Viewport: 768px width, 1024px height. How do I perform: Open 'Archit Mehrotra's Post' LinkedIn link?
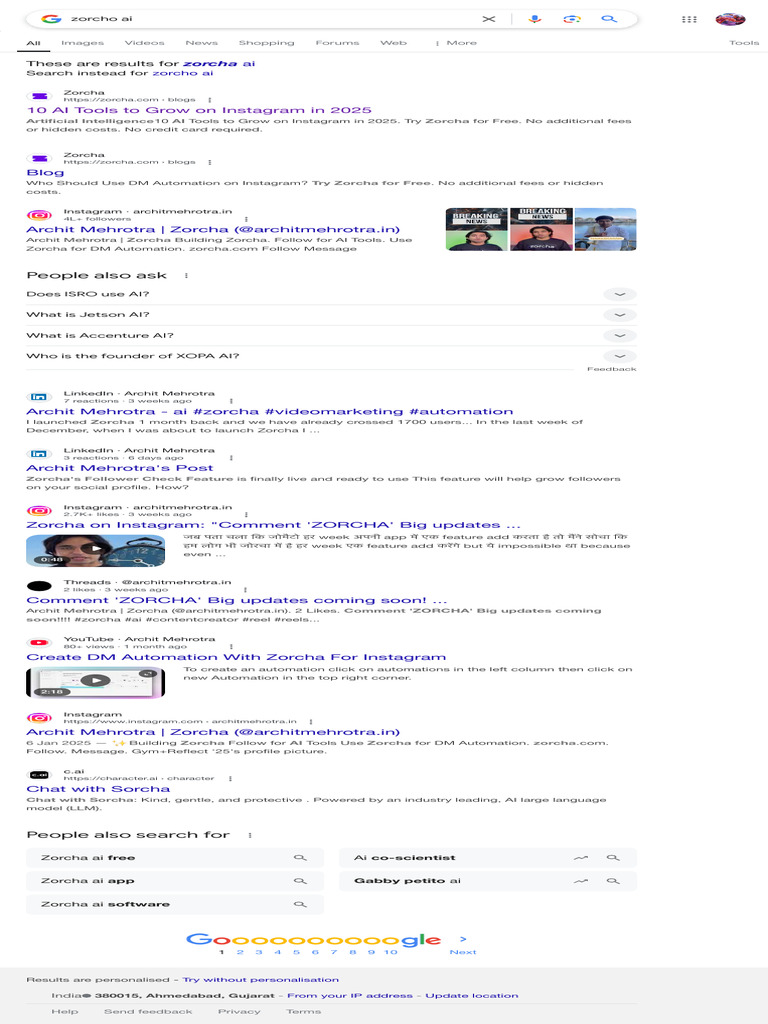coord(120,468)
